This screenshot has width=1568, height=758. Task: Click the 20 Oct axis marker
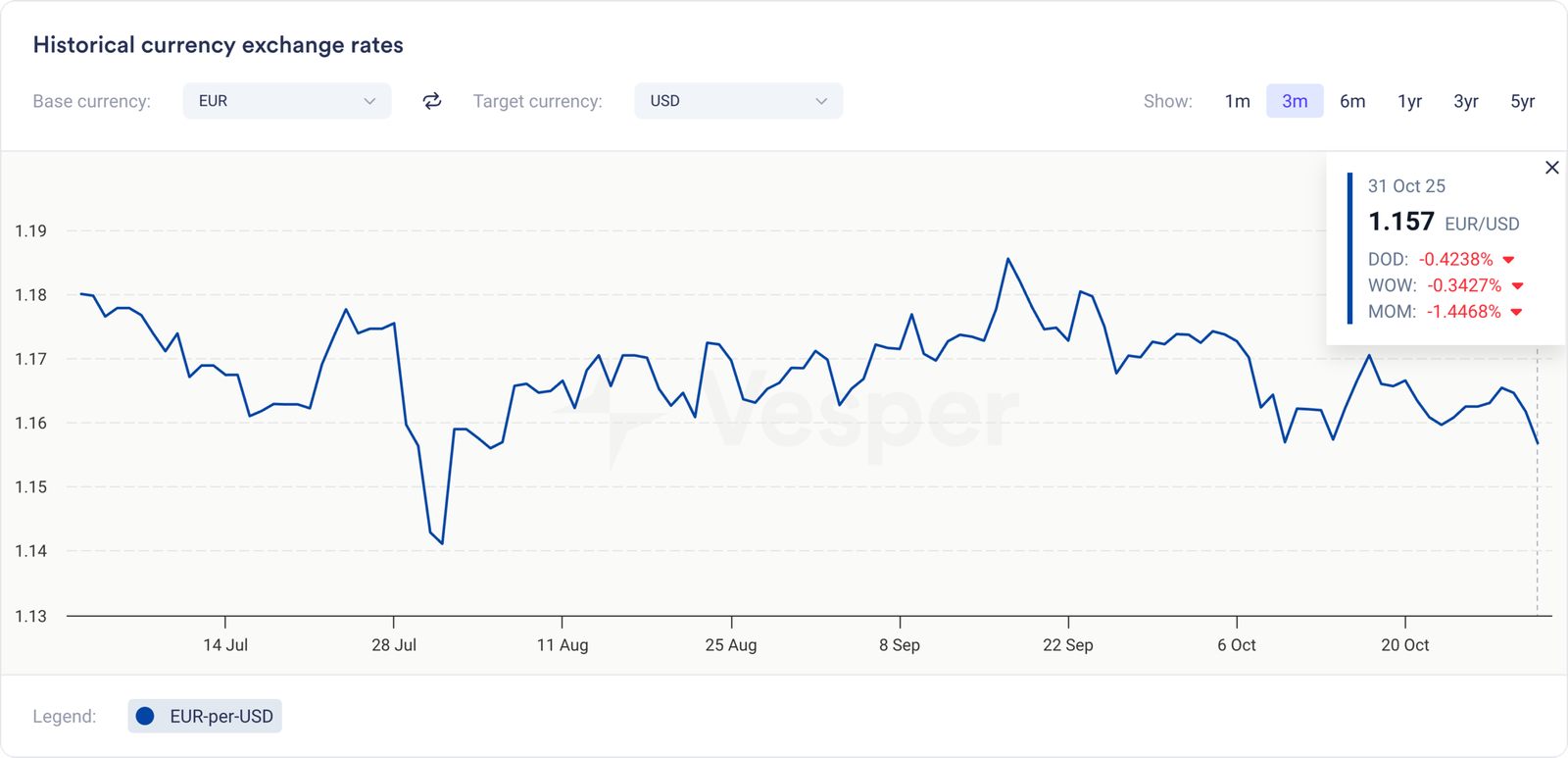[x=1405, y=644]
